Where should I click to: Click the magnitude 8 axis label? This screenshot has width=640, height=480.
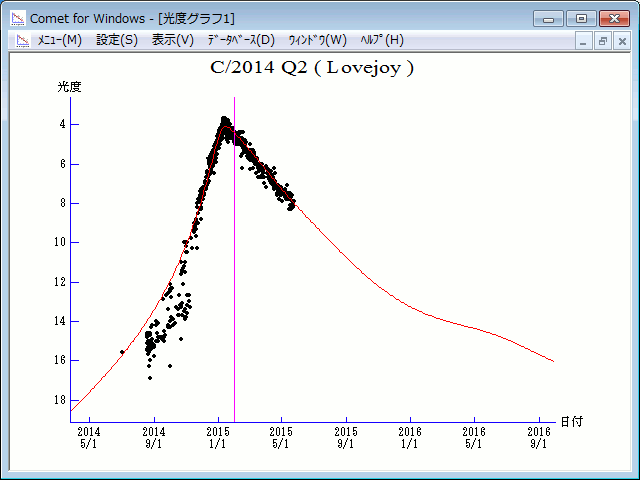click(x=62, y=203)
